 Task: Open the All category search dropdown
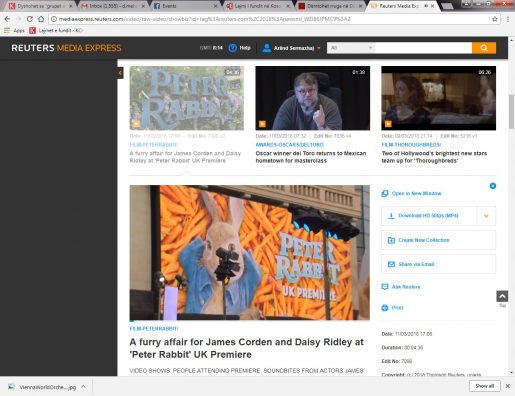coord(351,48)
